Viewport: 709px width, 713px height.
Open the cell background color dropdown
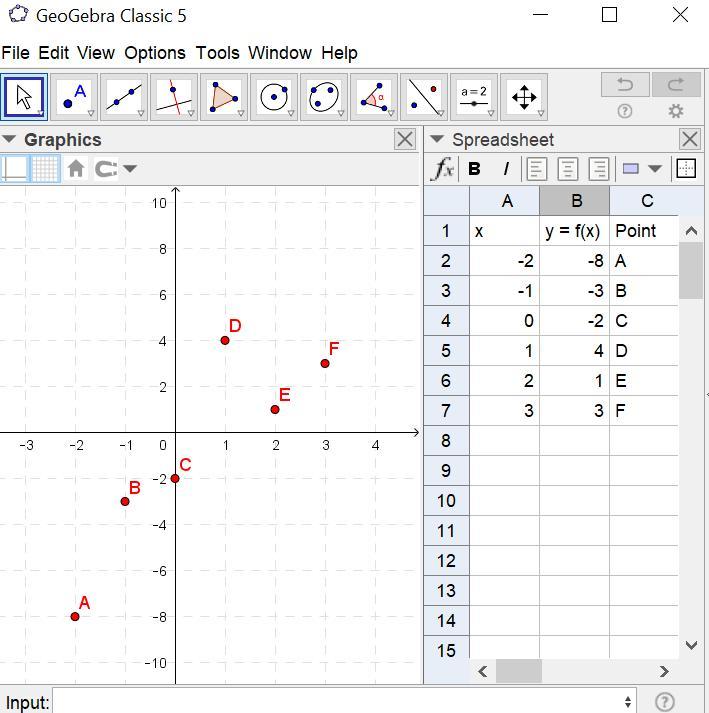(655, 169)
